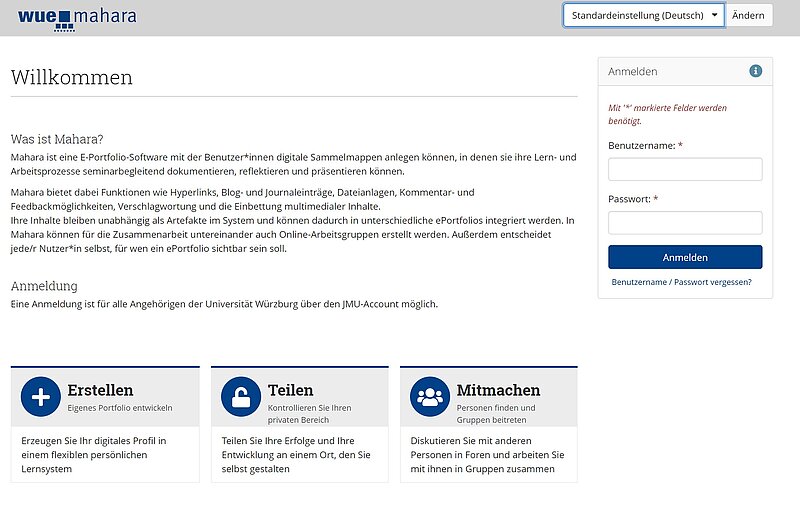Click 'Personen finden und Gruppen beitreten' subtitle

495,413
